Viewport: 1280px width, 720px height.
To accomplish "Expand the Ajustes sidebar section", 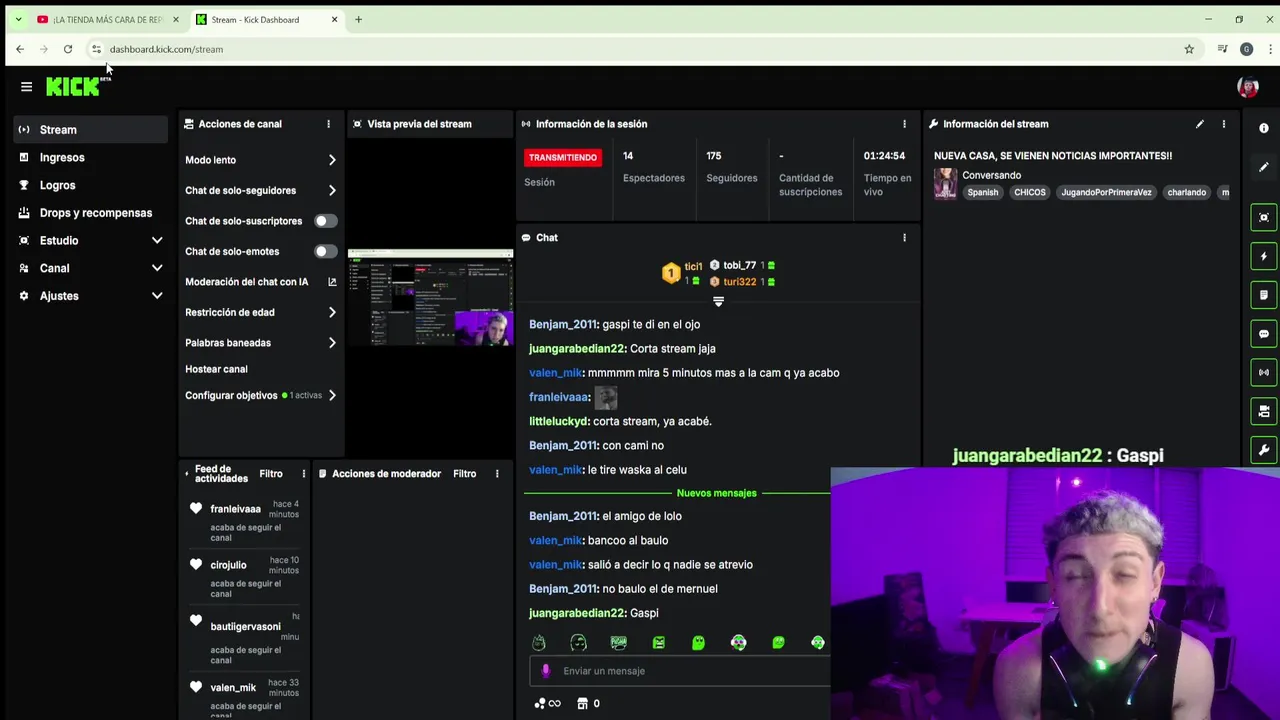I will (156, 296).
